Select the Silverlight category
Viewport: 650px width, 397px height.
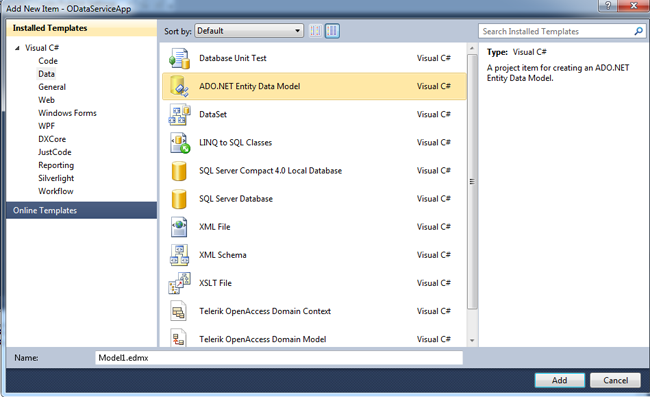tap(56, 178)
